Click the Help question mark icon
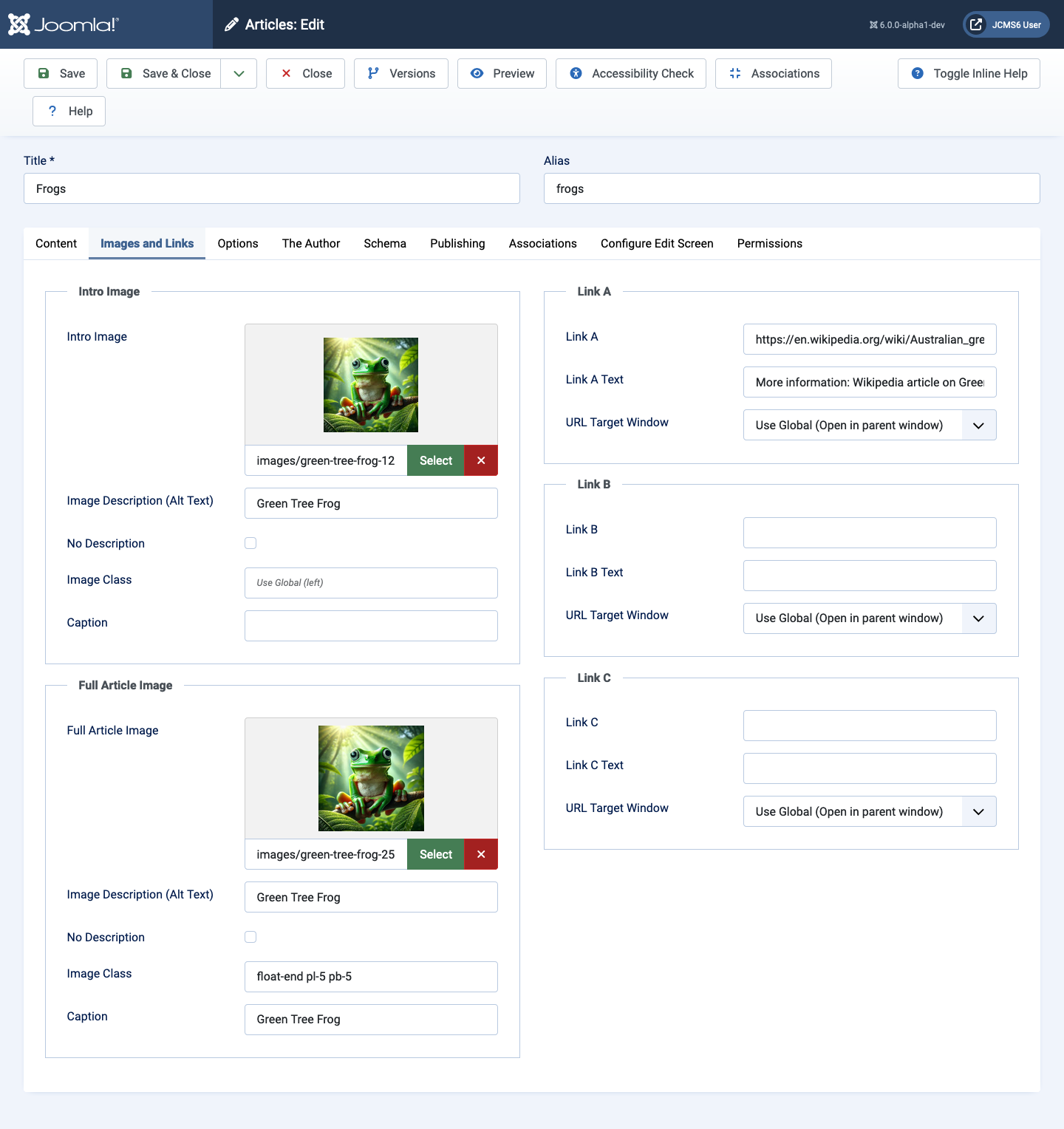Viewport: 1064px width, 1129px height. point(52,111)
